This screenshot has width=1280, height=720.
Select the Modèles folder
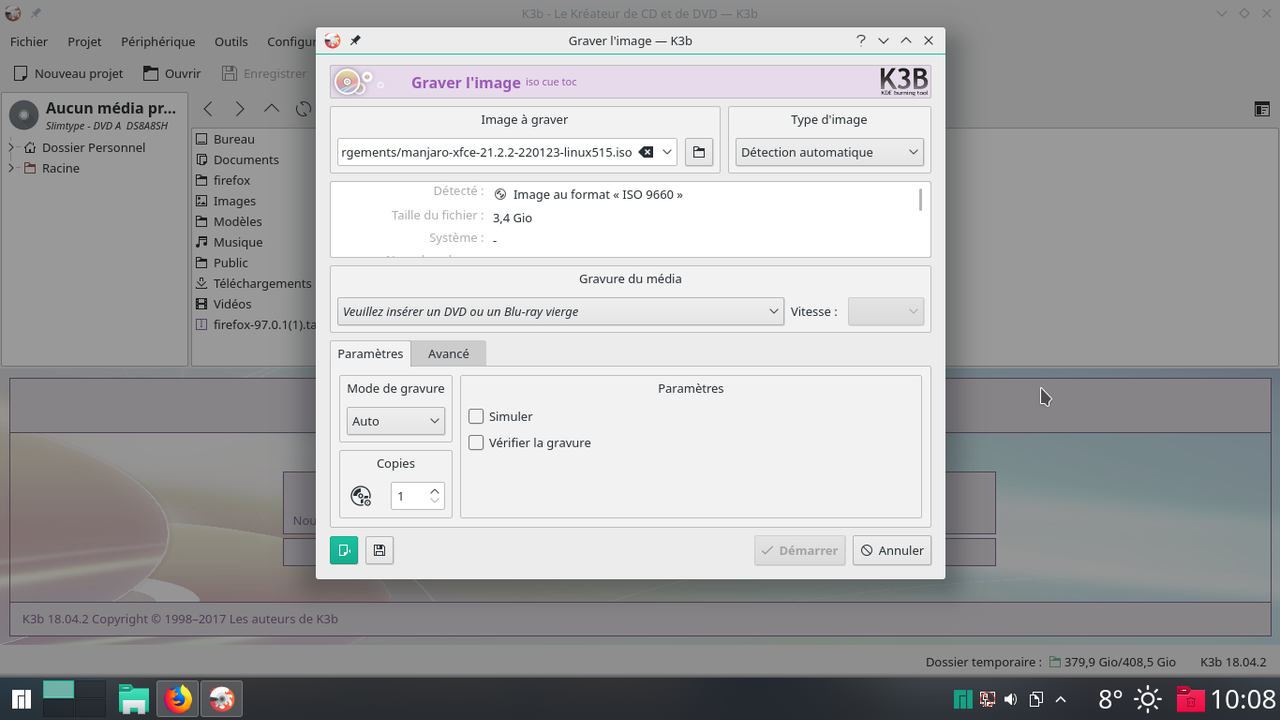tap(237, 222)
